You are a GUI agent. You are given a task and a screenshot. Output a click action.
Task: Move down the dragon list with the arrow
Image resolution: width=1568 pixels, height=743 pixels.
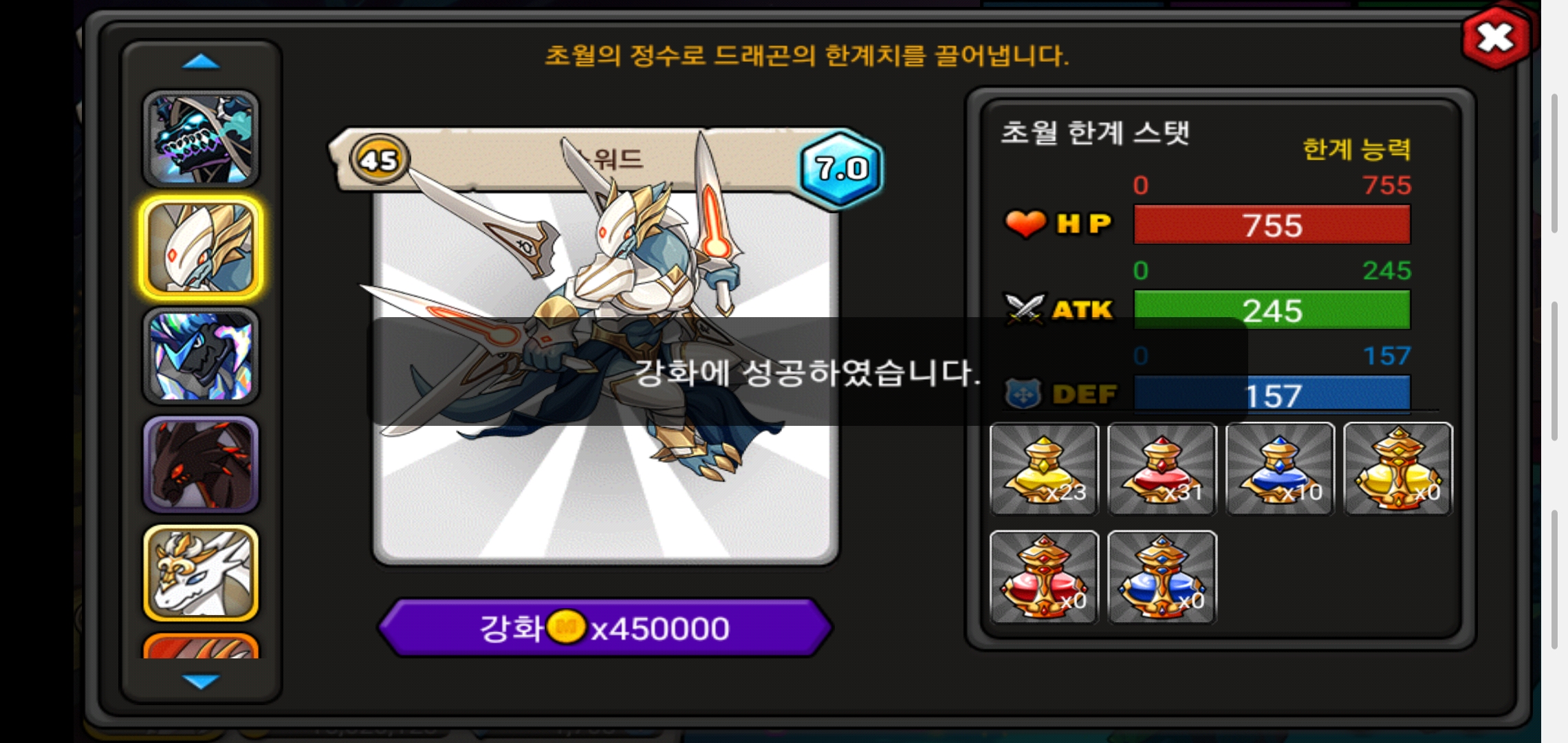(x=201, y=681)
